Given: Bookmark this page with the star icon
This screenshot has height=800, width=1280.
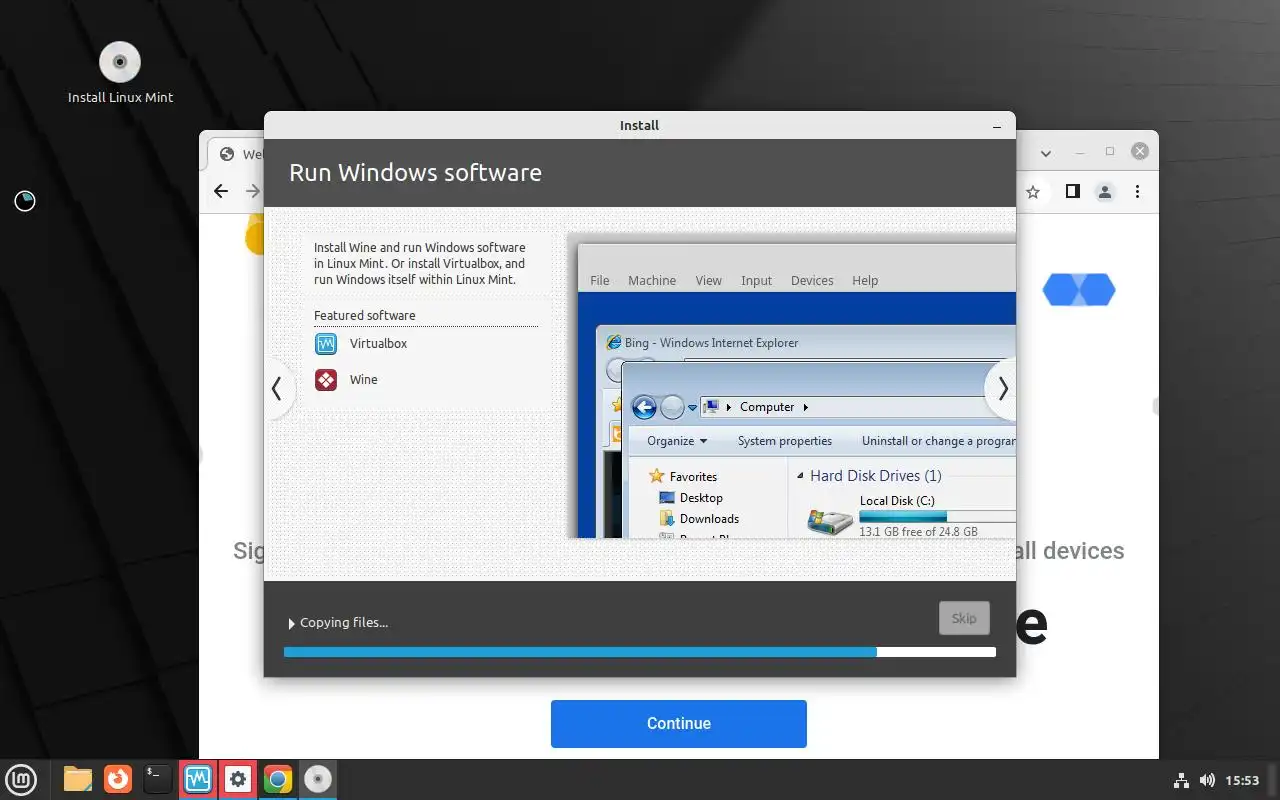Looking at the screenshot, I should 1033,191.
